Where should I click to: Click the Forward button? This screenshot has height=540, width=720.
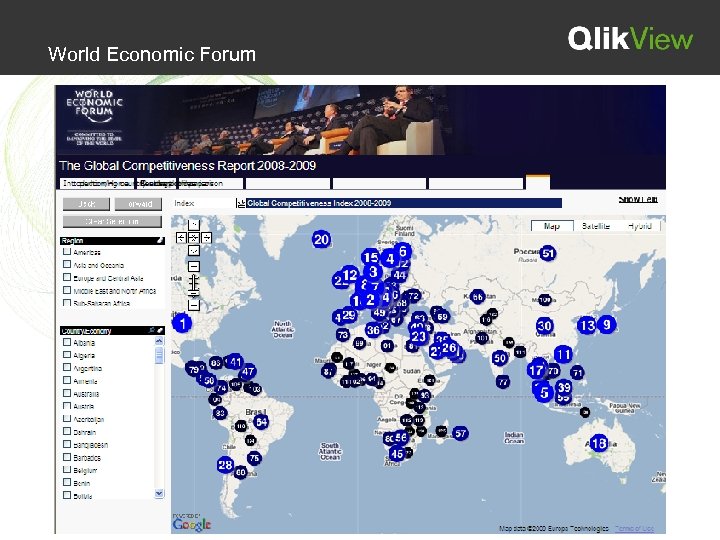pos(139,204)
